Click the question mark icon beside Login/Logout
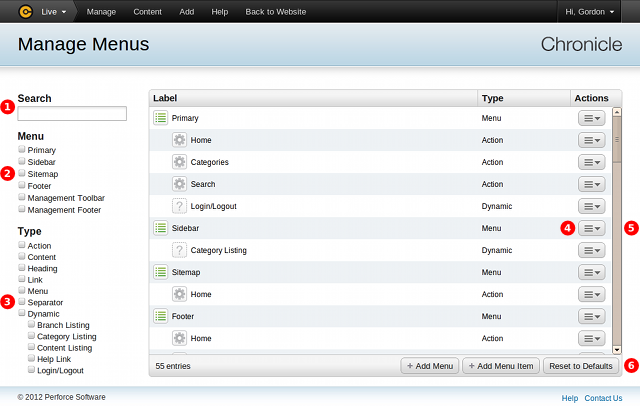Image resolution: width=640 pixels, height=406 pixels. (179, 206)
